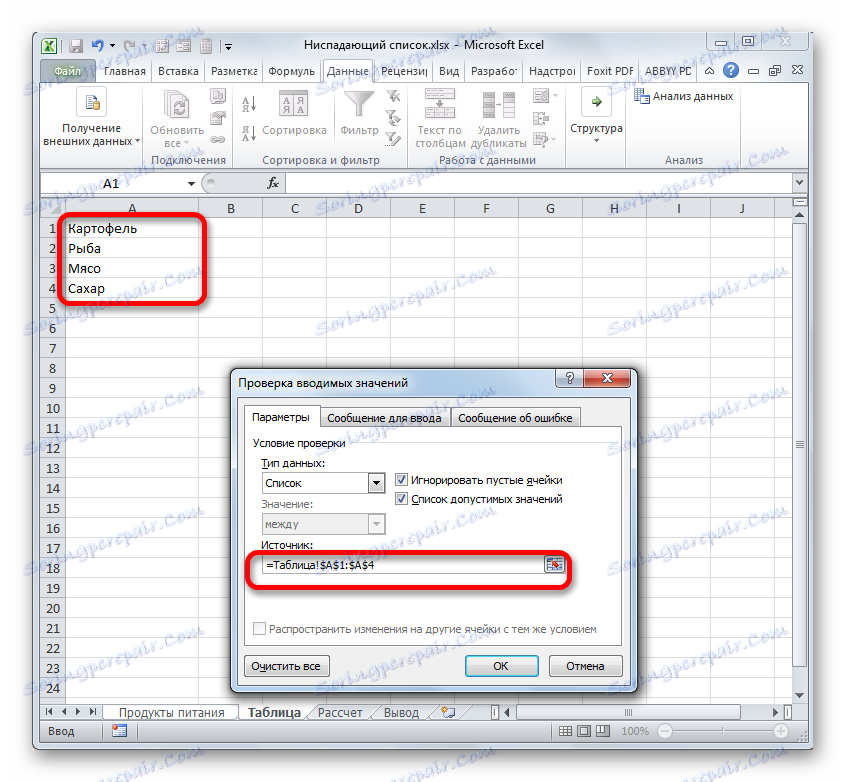Screen dimensions: 845x782
Task: Click the zoom out minus button
Action: point(666,731)
